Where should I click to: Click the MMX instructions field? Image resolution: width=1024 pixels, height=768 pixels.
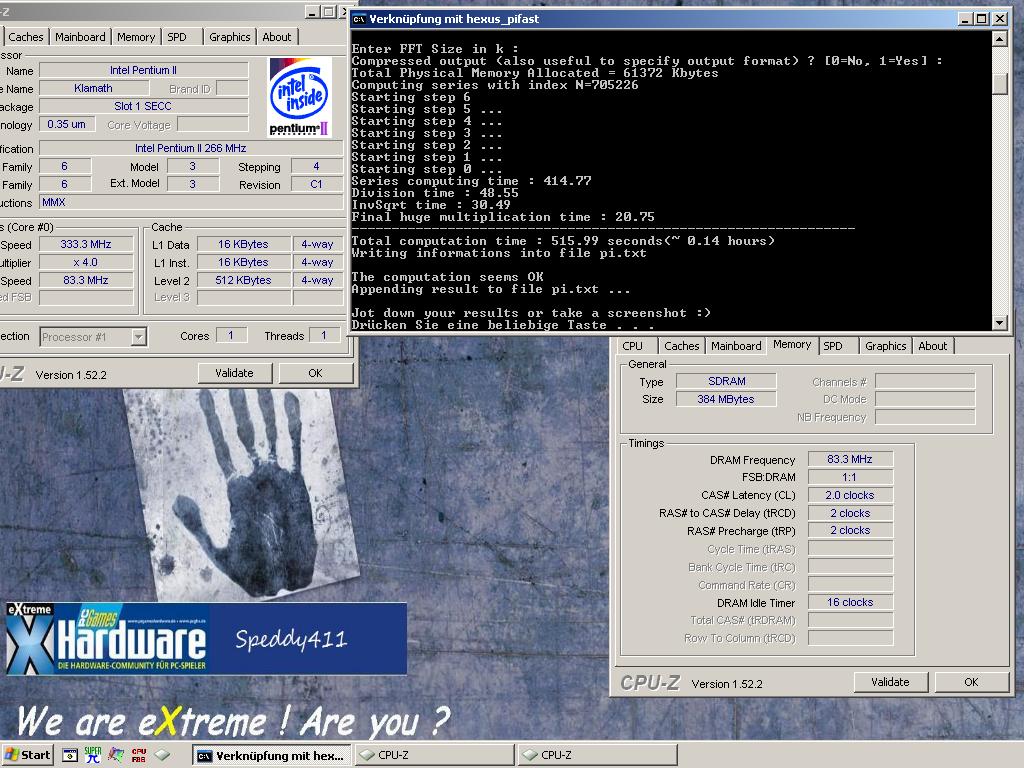pos(191,202)
